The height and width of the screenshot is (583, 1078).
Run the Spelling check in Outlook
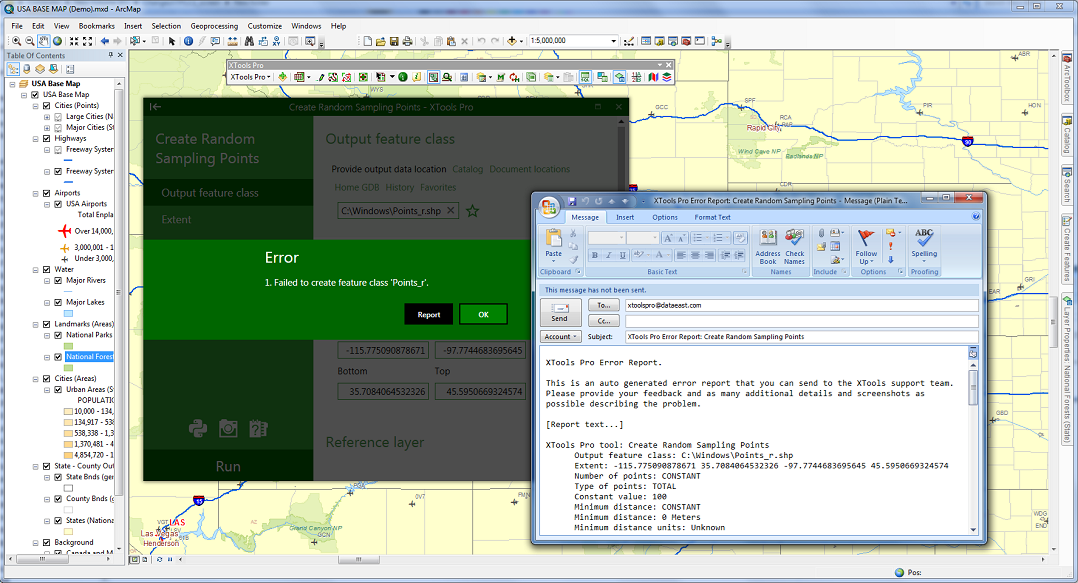(x=924, y=245)
